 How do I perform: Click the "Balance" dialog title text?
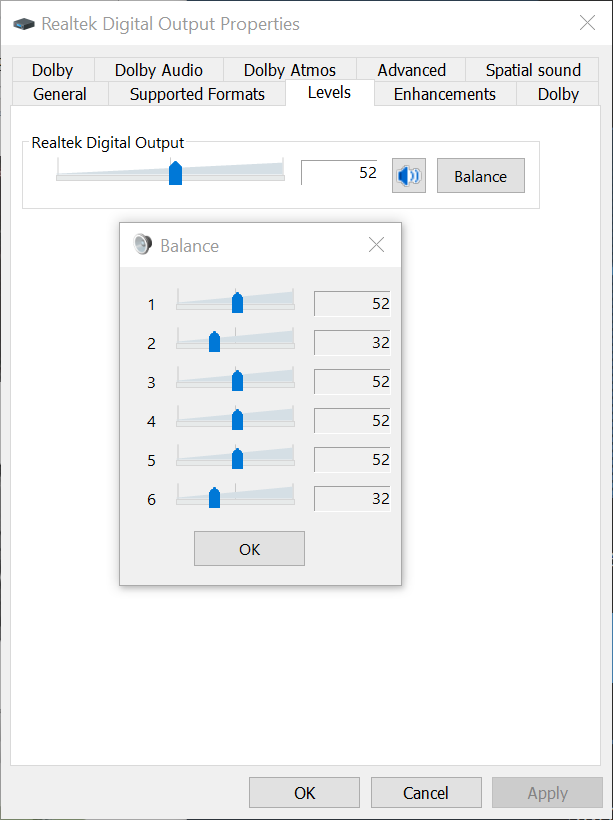pyautogui.click(x=189, y=245)
